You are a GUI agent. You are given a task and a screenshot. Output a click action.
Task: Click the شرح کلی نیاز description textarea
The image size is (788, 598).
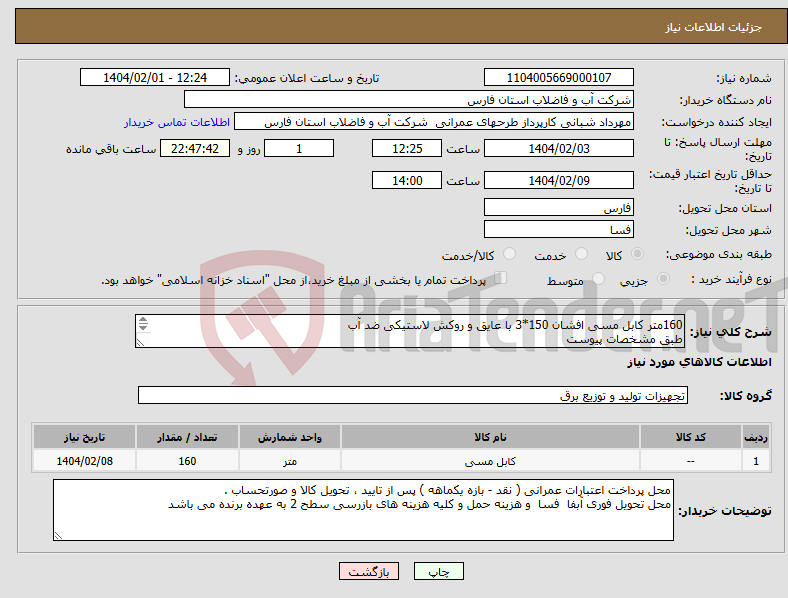[x=410, y=332]
